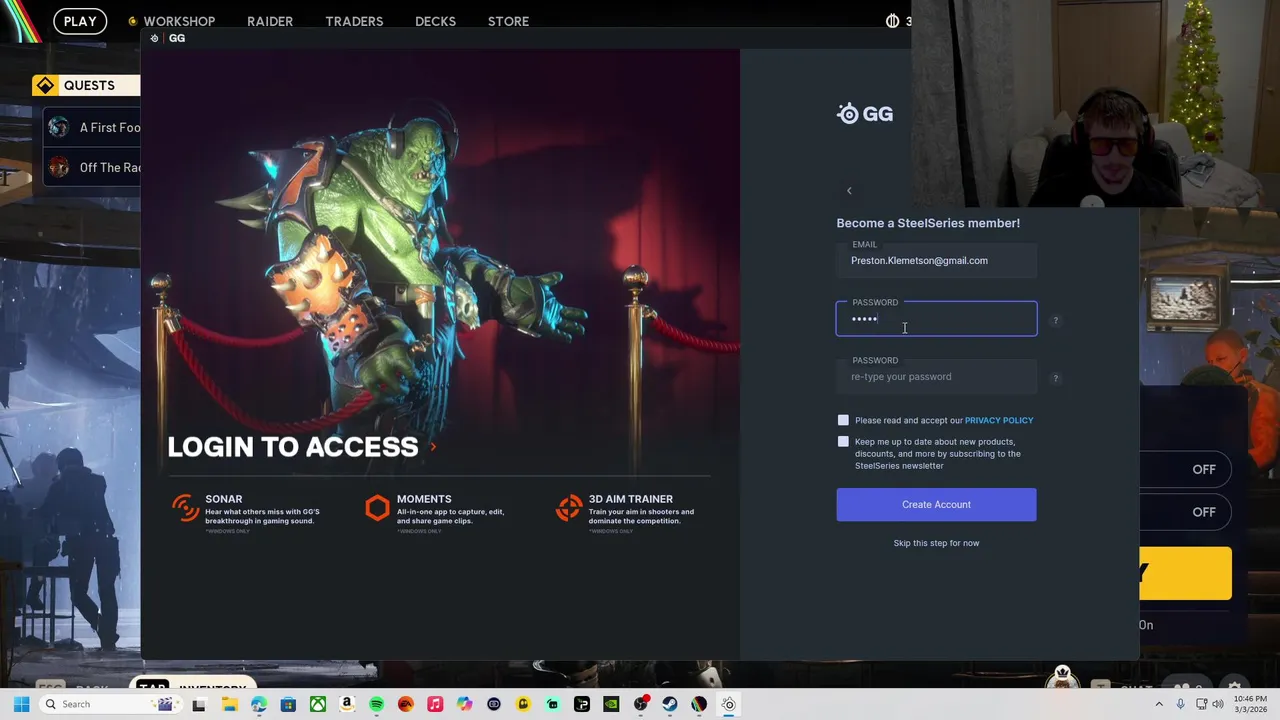Open Apple Music from the taskbar

pyautogui.click(x=435, y=704)
